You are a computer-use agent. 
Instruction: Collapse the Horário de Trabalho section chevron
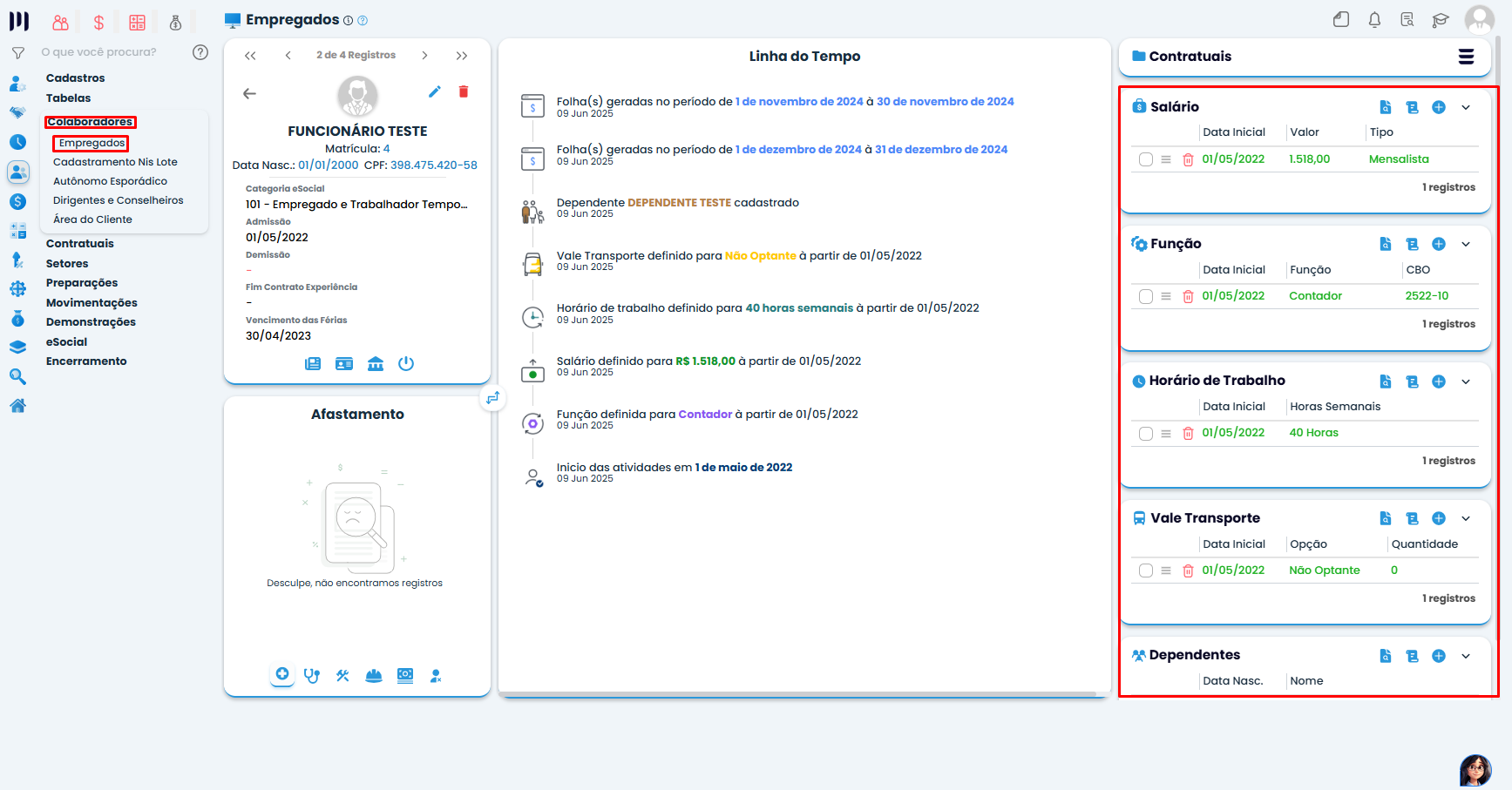[1466, 381]
